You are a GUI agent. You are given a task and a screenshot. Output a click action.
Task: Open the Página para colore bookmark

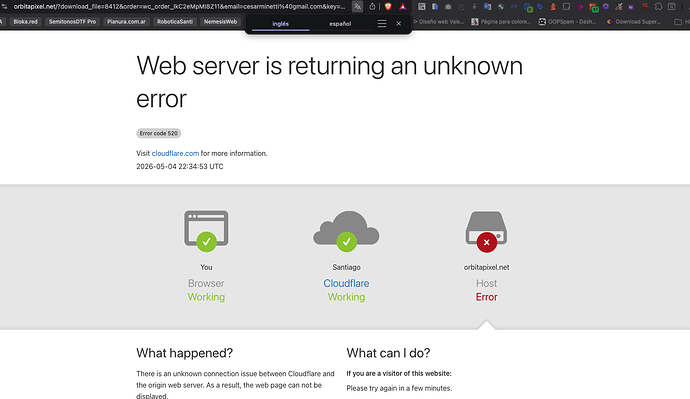pyautogui.click(x=501, y=22)
